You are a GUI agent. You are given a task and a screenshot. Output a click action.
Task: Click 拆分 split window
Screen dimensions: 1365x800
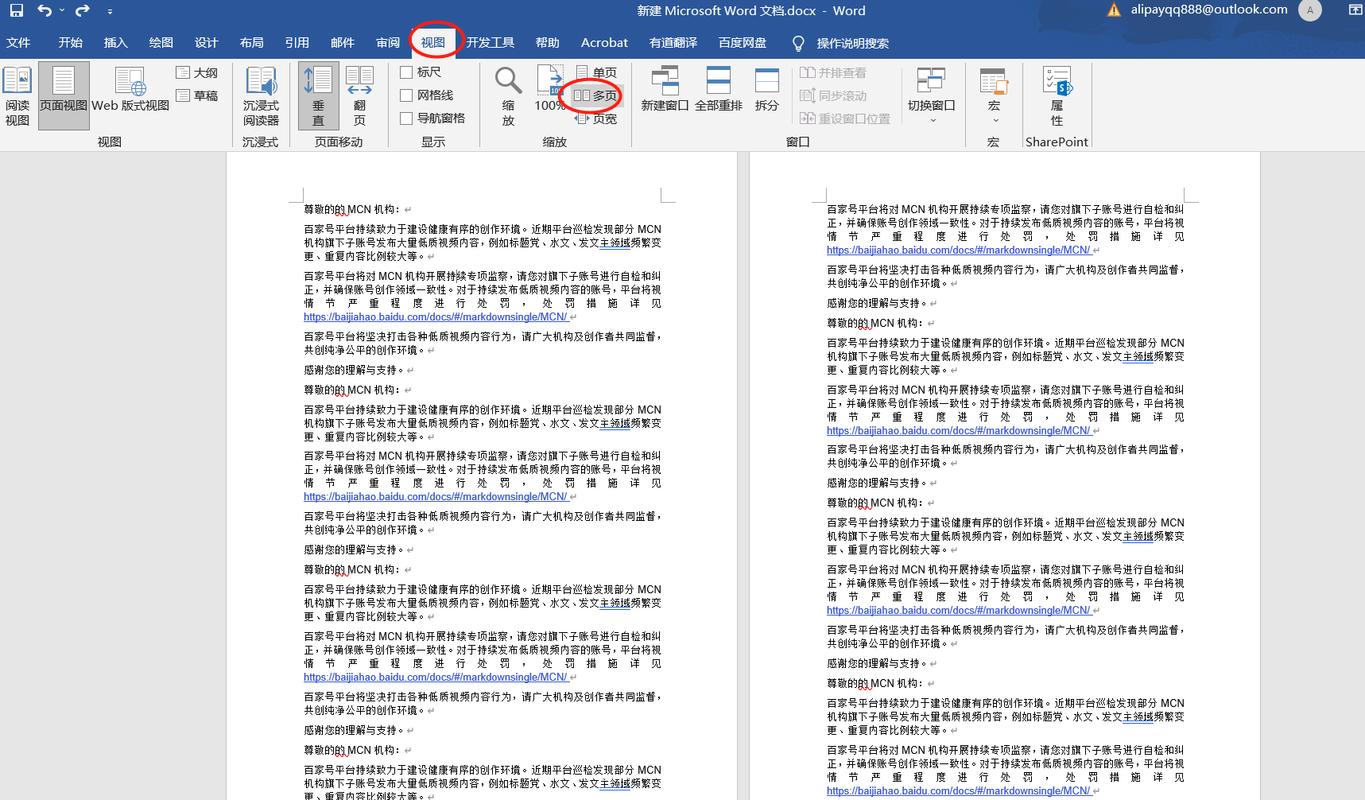click(x=767, y=89)
